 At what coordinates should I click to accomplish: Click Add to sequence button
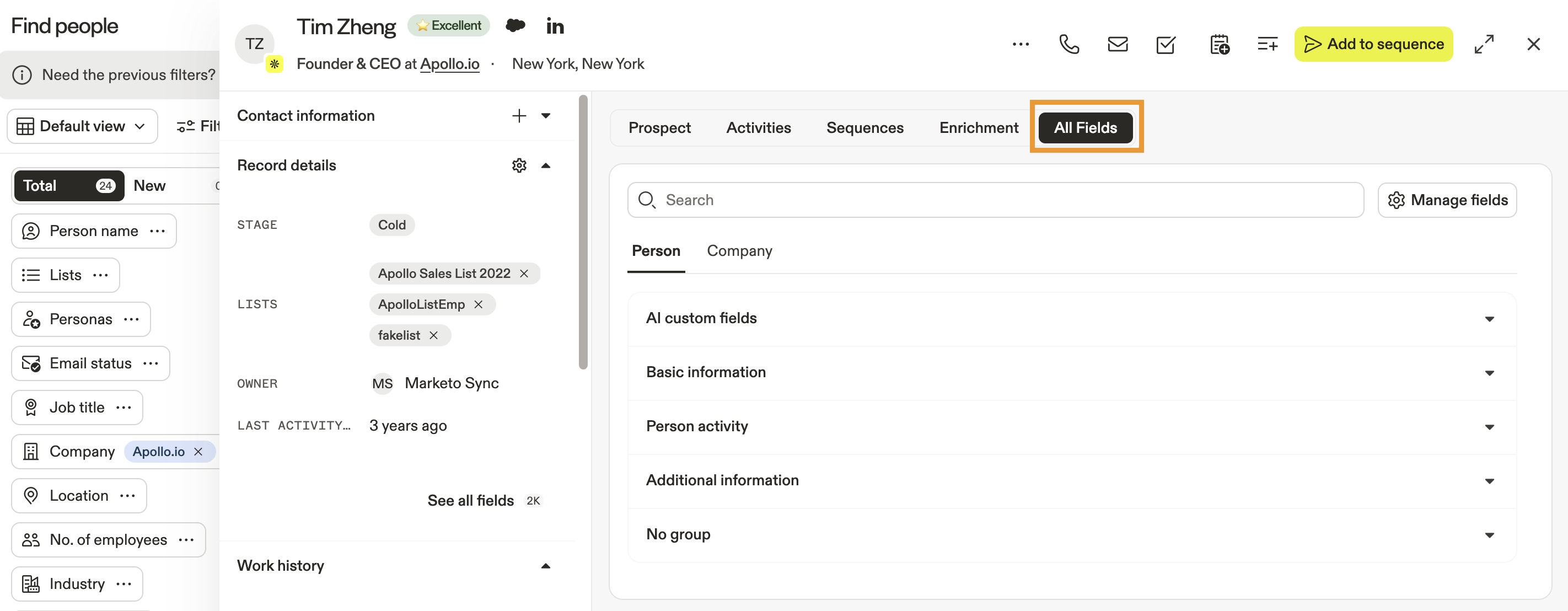pos(1373,44)
